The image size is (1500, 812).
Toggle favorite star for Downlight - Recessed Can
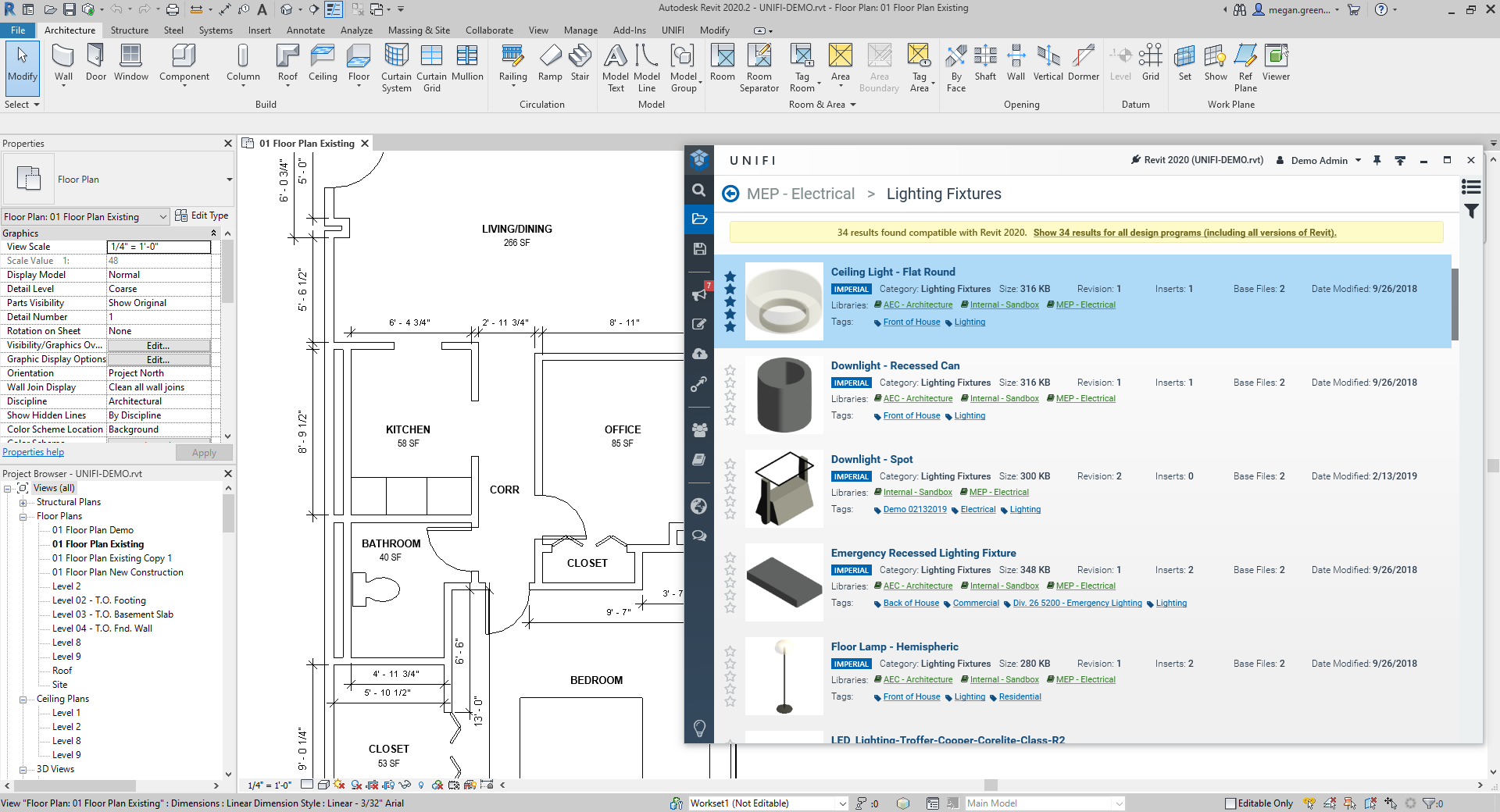click(730, 370)
